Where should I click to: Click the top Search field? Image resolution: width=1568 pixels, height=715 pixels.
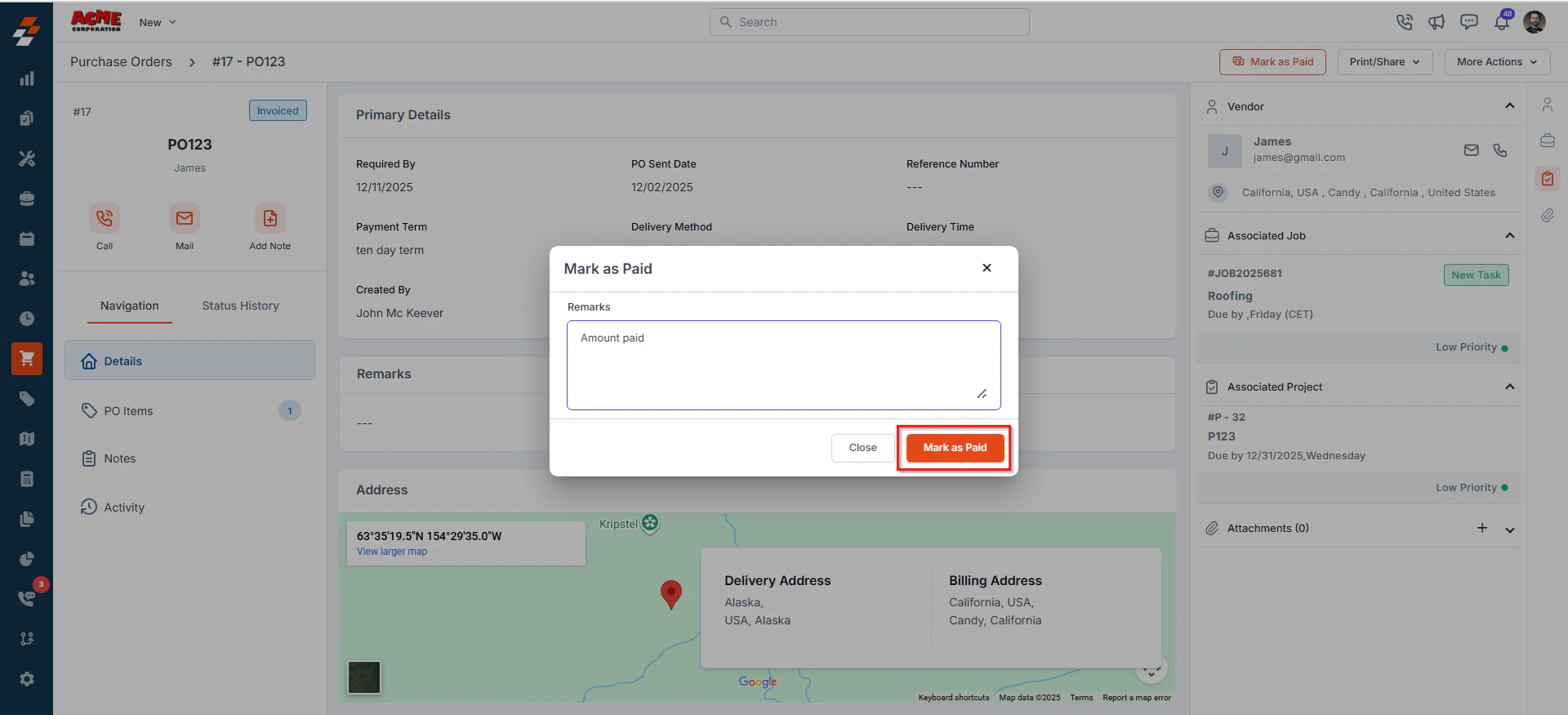[x=870, y=22]
